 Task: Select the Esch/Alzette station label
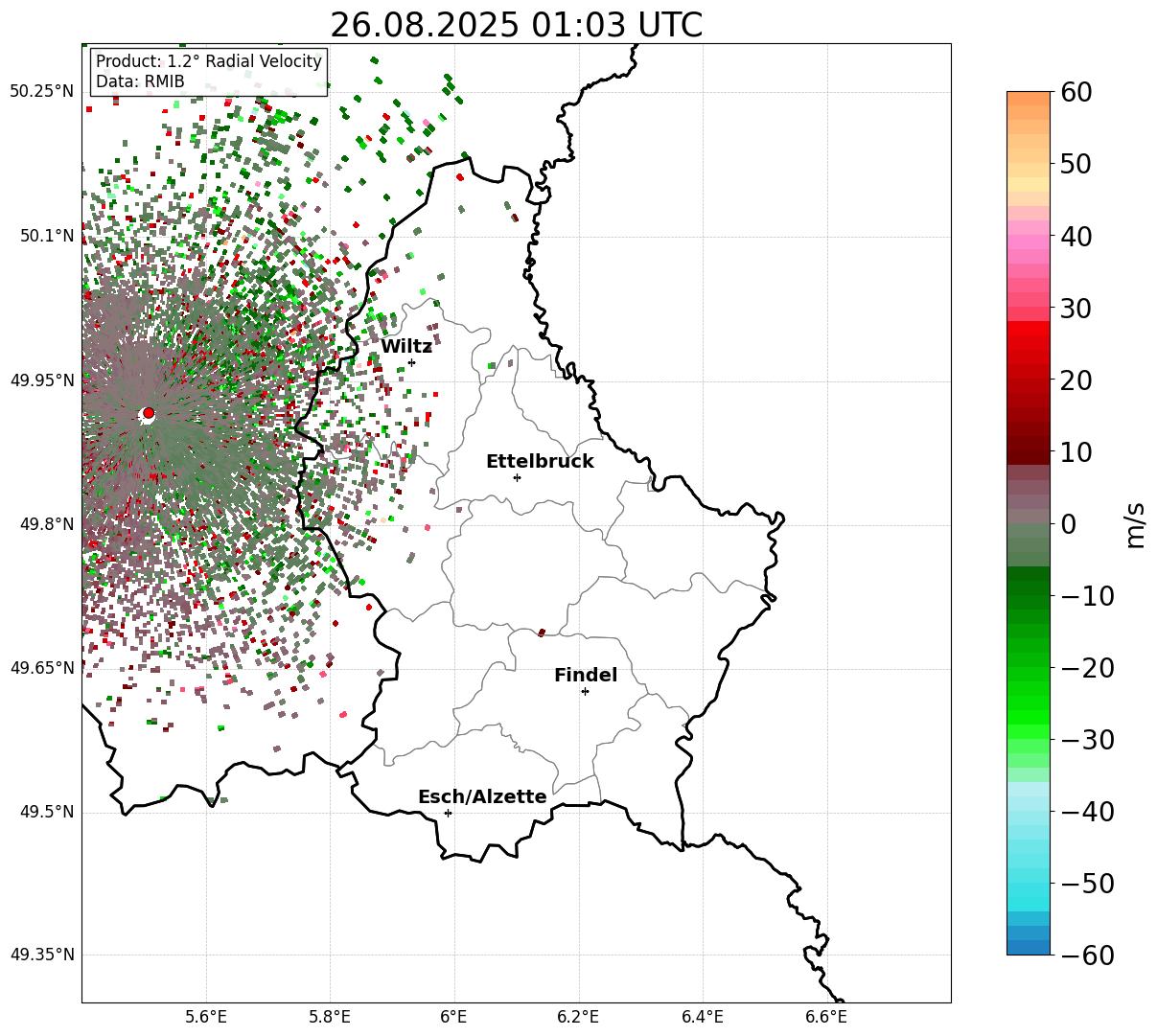point(482,797)
